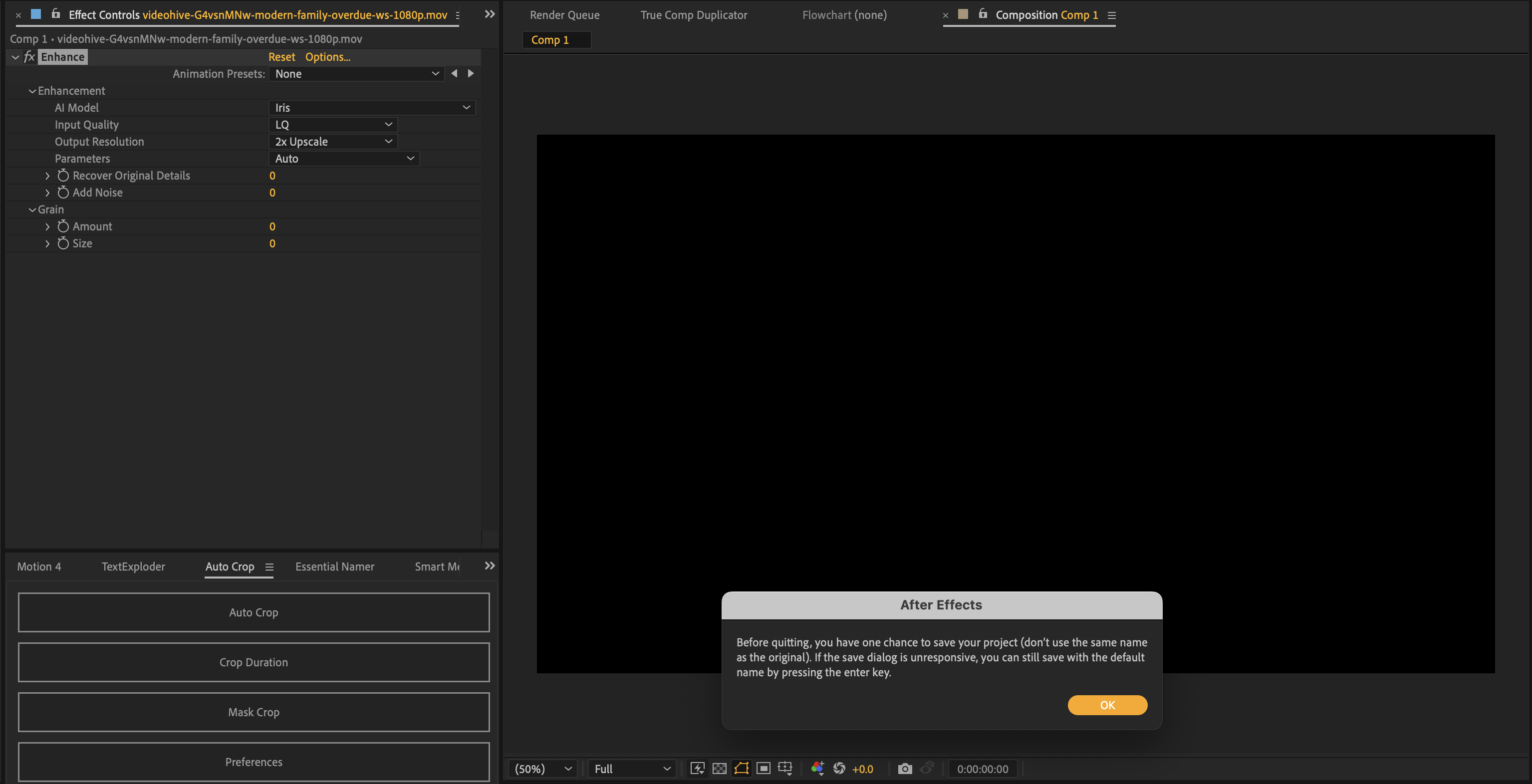This screenshot has width=1532, height=784.
Task: Open grid and guide options icon
Action: (785, 769)
